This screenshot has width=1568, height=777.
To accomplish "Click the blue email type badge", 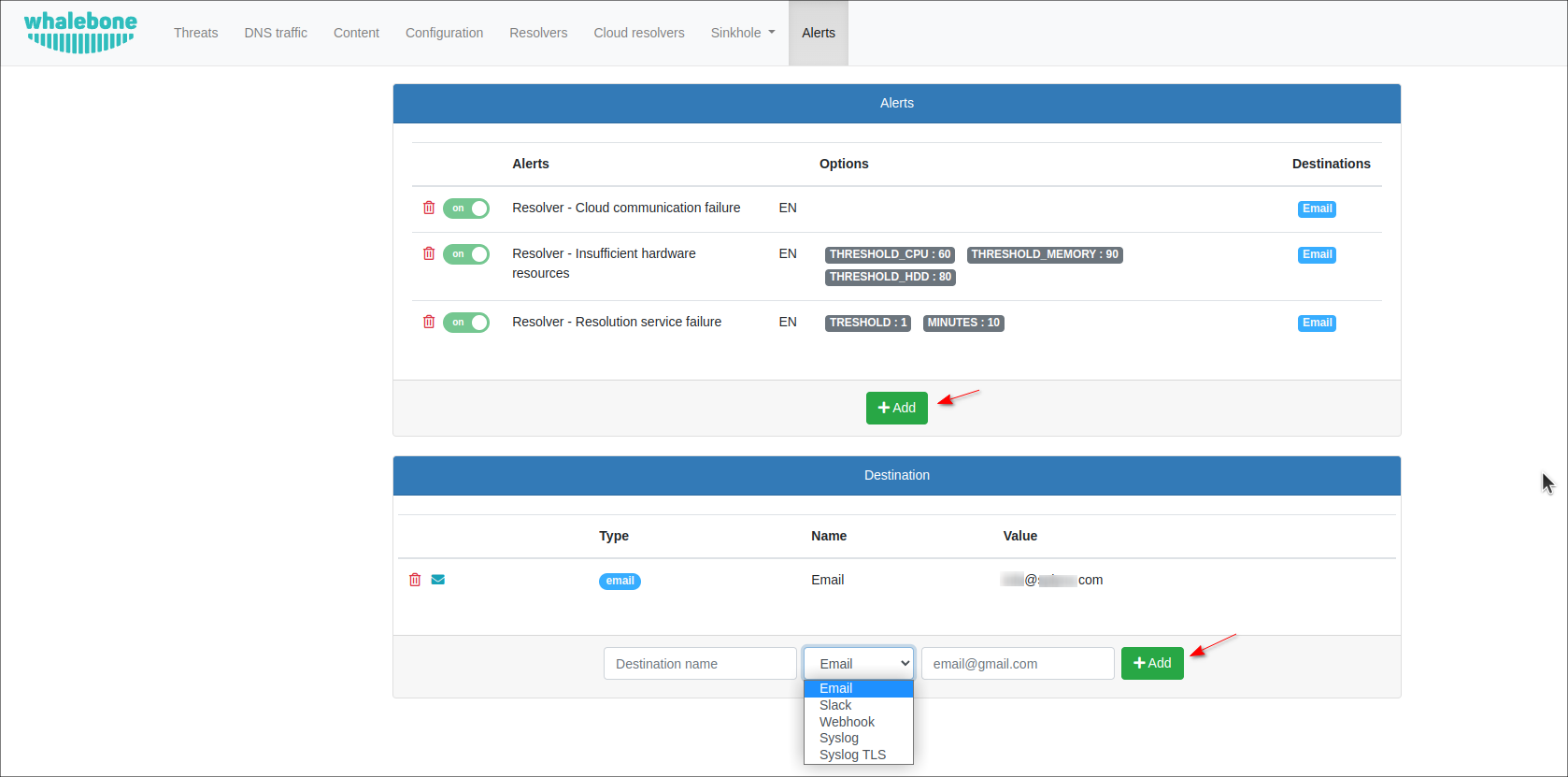I will tap(620, 581).
